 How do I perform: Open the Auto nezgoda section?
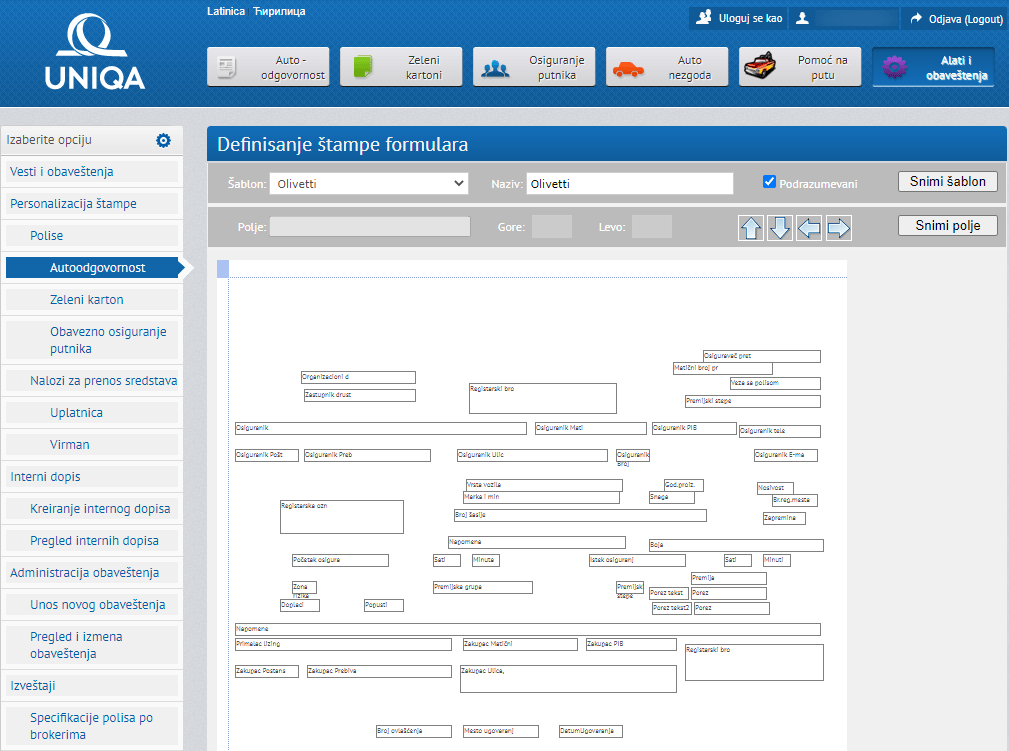pyautogui.click(x=666, y=67)
